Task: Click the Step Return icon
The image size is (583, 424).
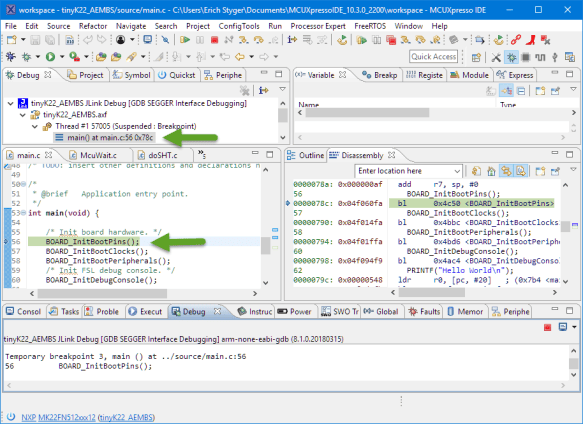Action: pyautogui.click(x=274, y=40)
